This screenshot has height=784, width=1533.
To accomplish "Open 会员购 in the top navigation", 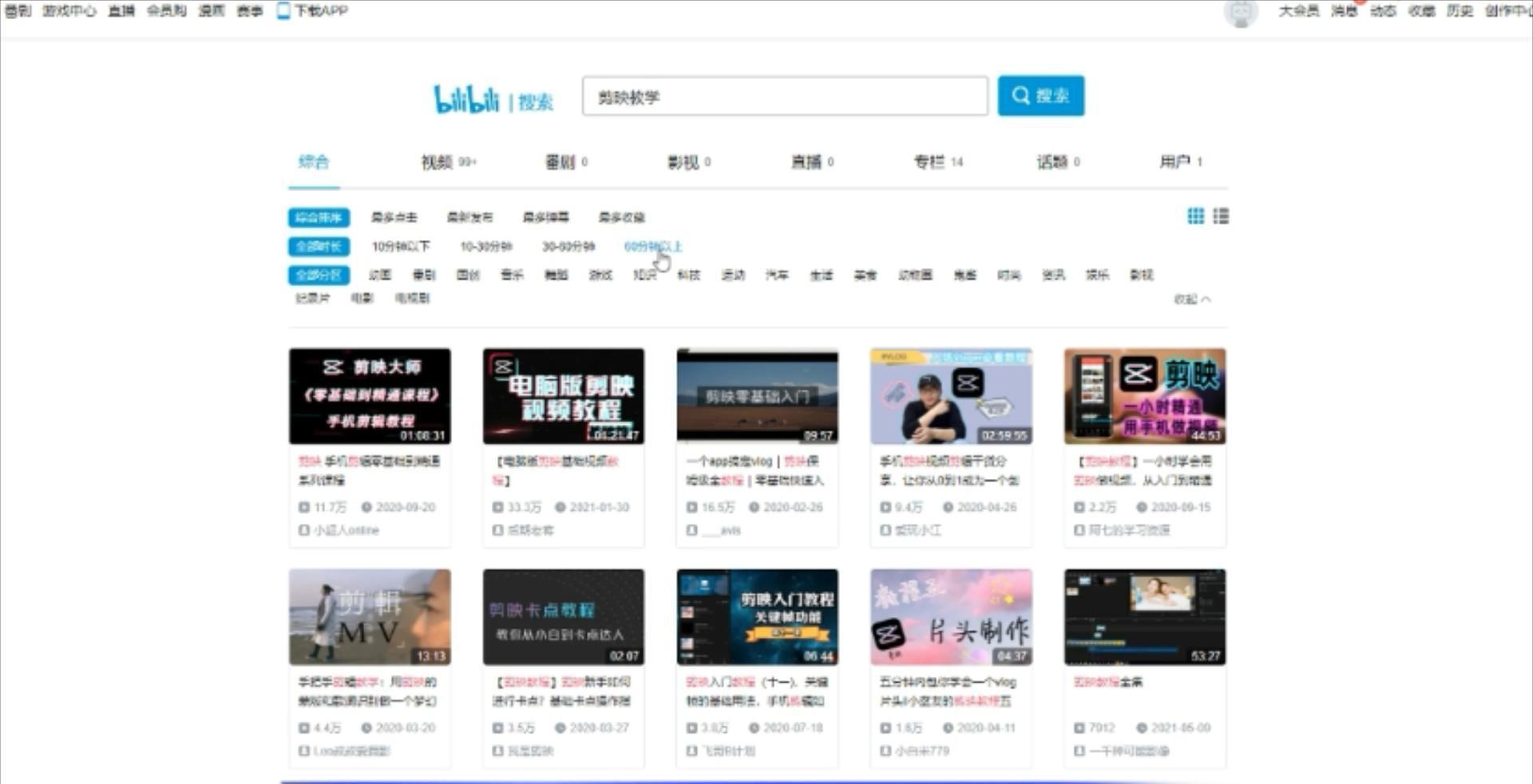I will [166, 10].
